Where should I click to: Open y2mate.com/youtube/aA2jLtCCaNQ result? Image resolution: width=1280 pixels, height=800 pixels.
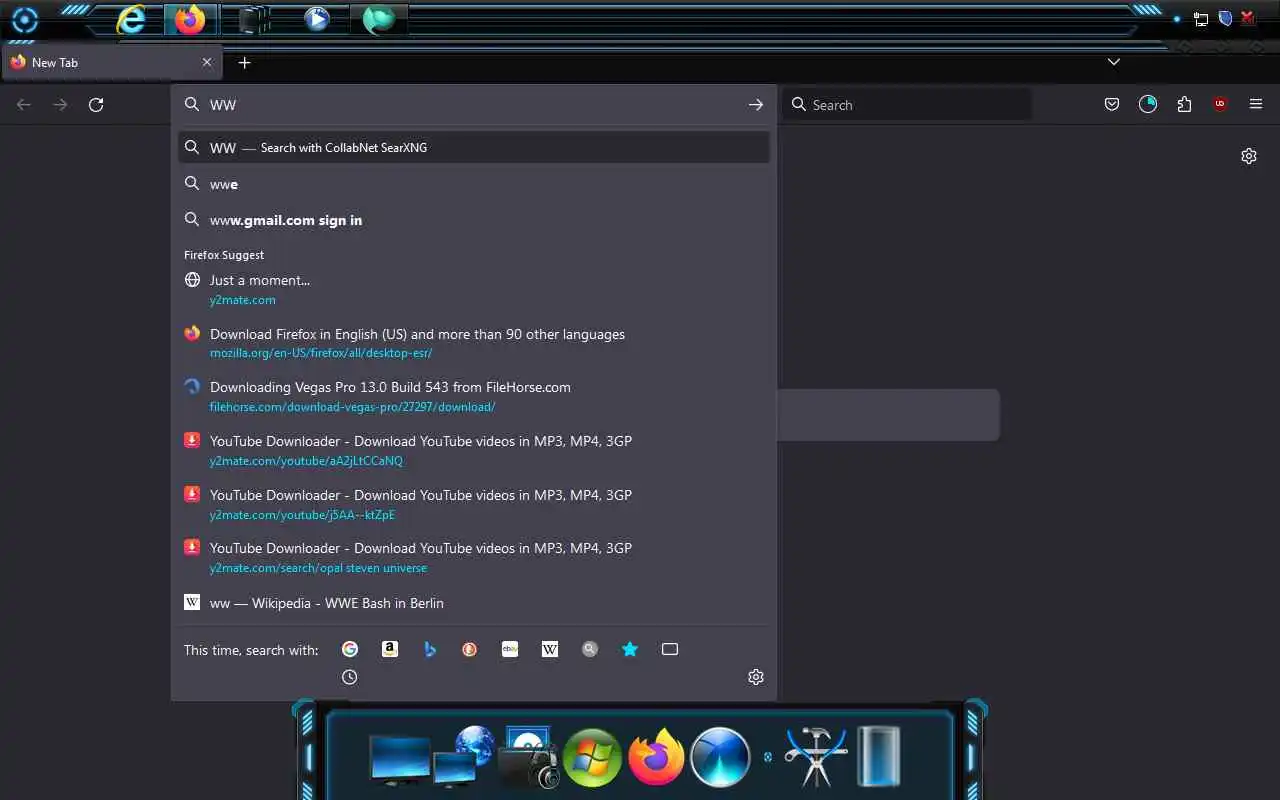(x=474, y=450)
